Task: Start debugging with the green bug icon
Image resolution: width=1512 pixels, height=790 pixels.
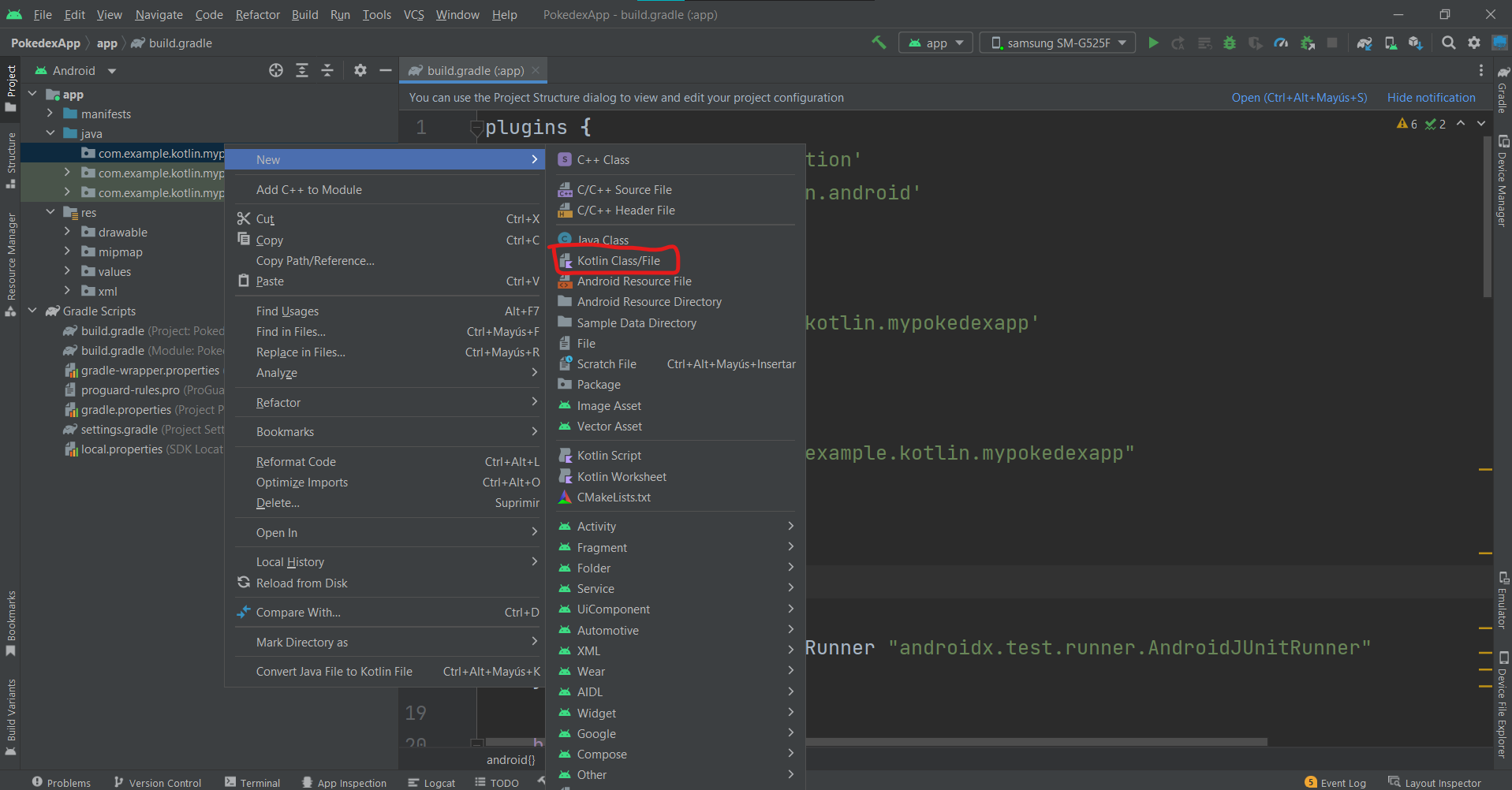Action: click(1229, 43)
